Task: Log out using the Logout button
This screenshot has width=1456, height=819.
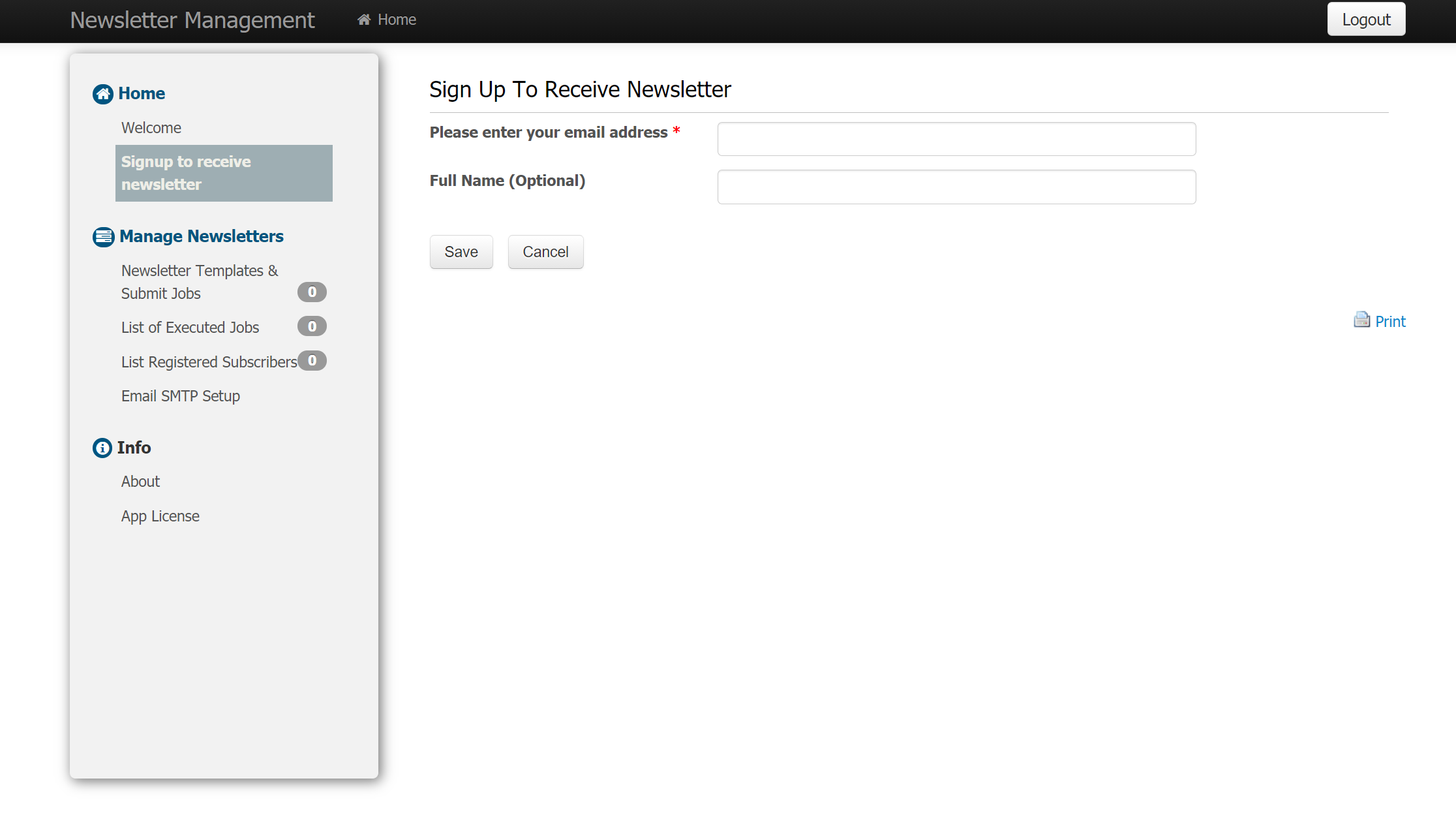Action: tap(1366, 20)
